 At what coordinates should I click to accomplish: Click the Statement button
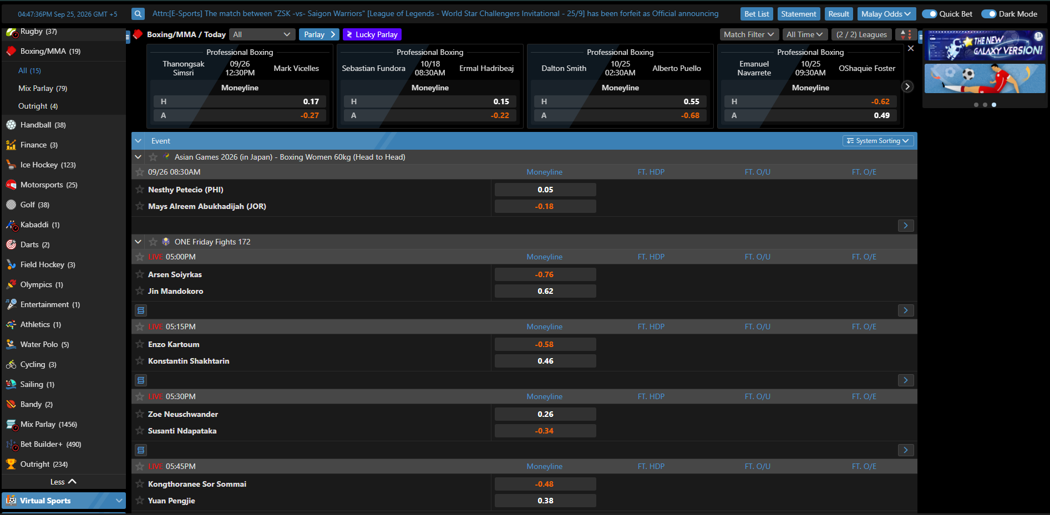[x=799, y=13]
